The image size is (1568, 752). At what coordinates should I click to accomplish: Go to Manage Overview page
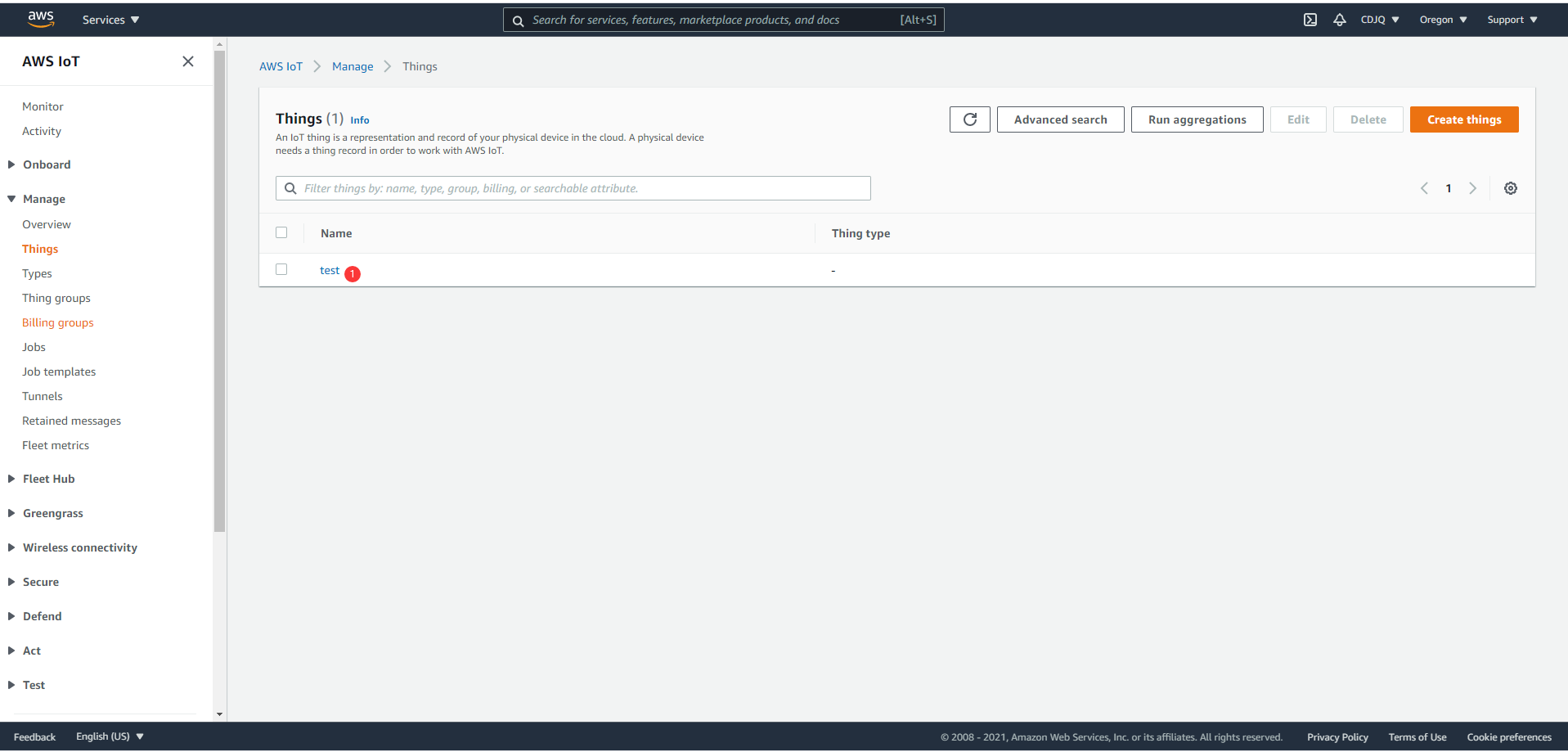click(x=47, y=224)
